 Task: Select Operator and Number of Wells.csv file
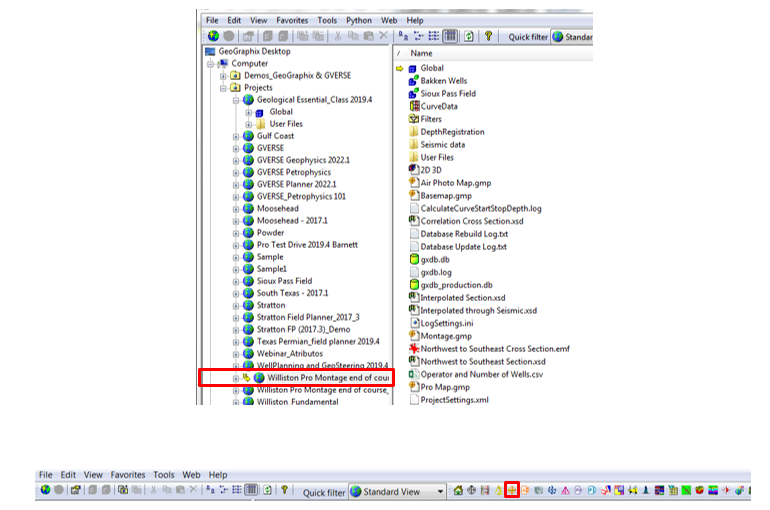[482, 374]
